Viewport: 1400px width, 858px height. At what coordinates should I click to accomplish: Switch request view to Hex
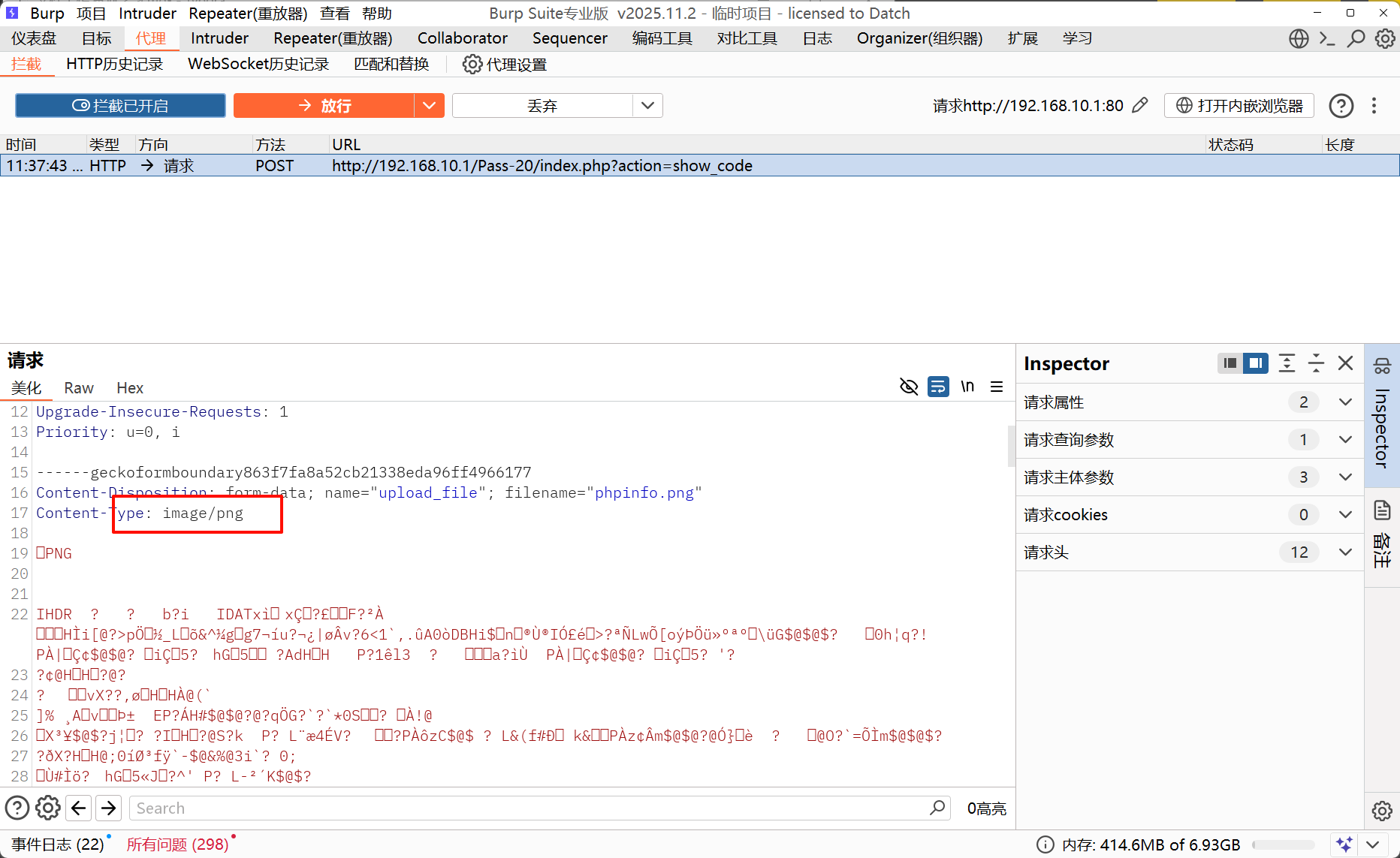point(130,387)
